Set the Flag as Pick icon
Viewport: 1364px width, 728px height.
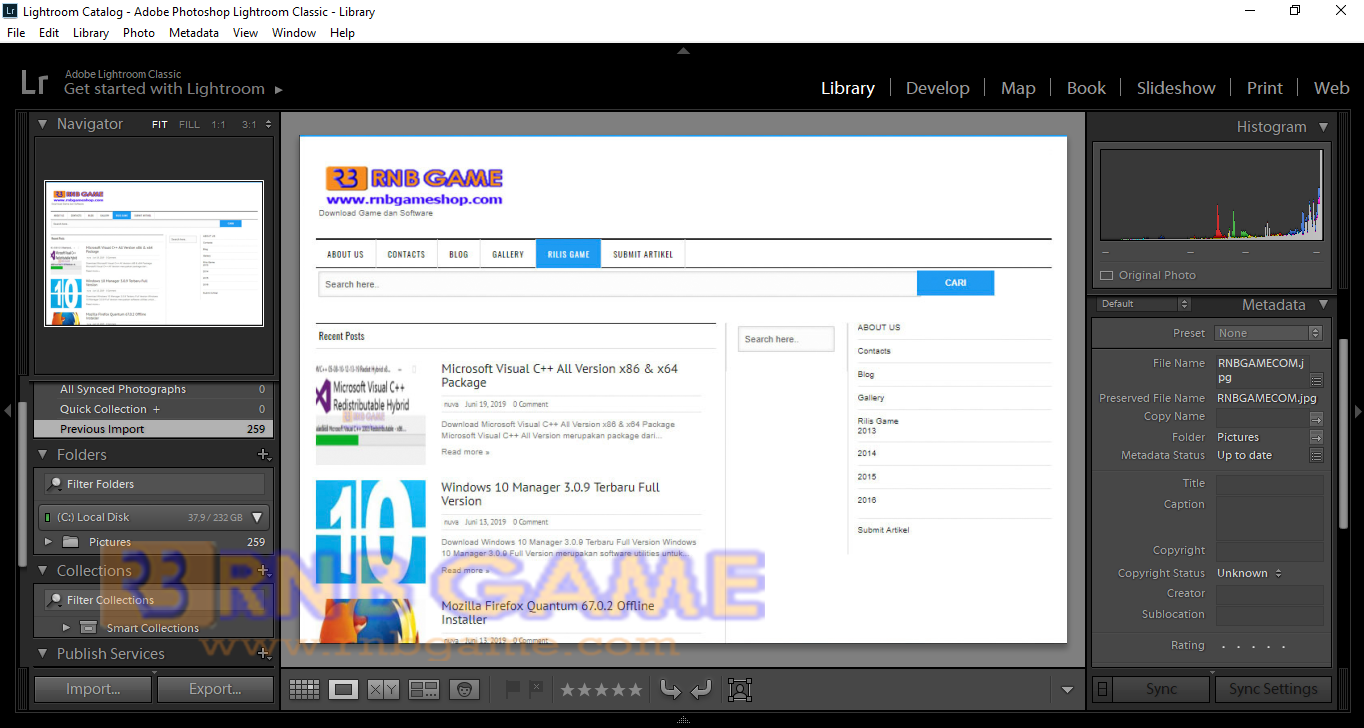(x=513, y=688)
